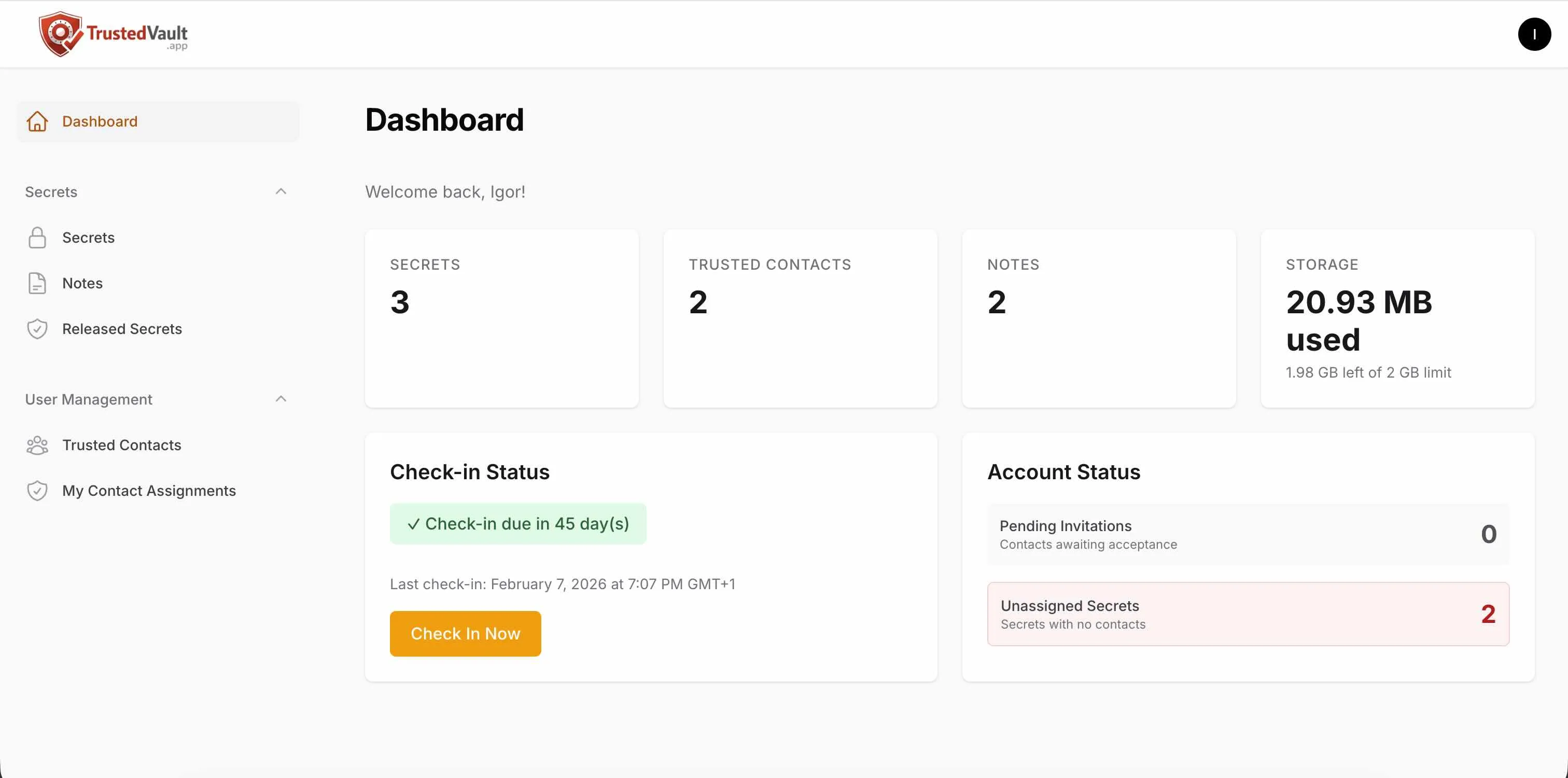This screenshot has height=778, width=1568.
Task: Open Trusted Contacts via the people icon
Action: [x=37, y=445]
